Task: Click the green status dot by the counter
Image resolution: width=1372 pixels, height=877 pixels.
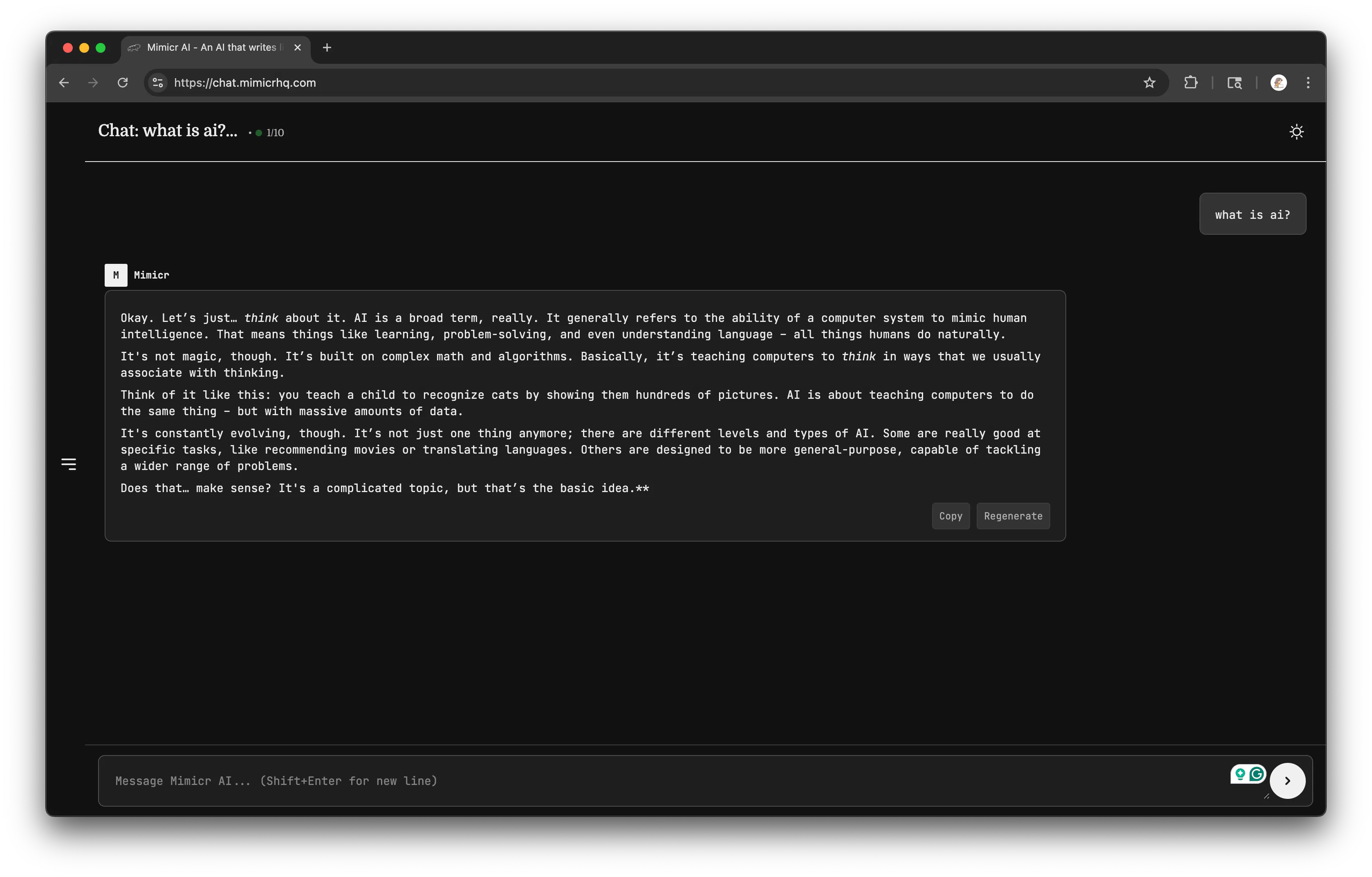Action: (x=259, y=133)
